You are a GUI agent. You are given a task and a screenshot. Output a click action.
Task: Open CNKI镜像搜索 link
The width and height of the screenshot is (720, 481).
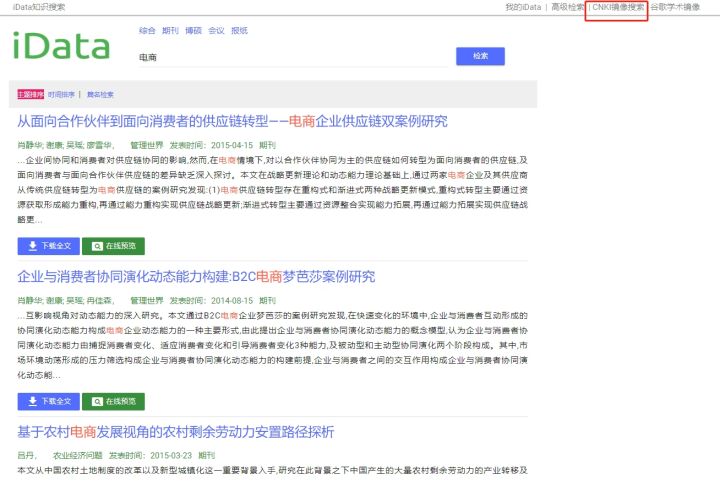[x=618, y=7]
